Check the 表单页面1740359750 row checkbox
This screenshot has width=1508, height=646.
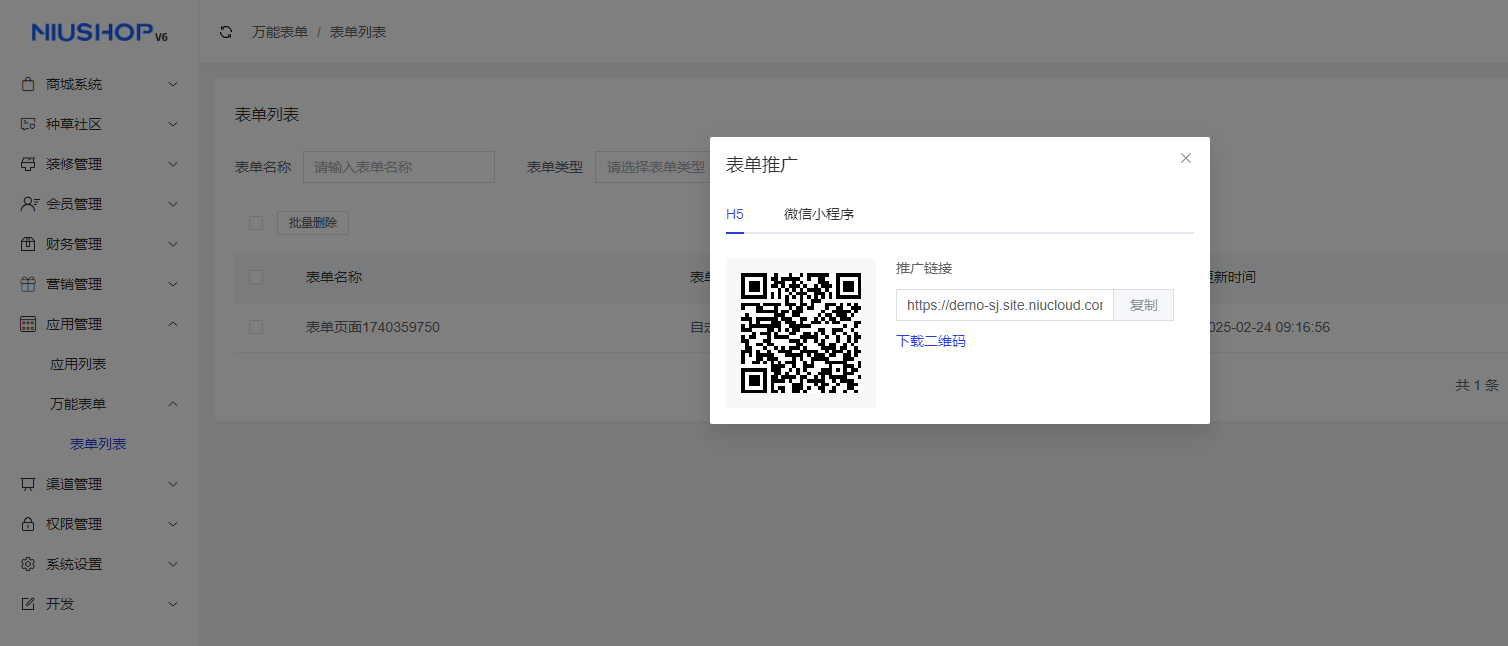[x=256, y=327]
